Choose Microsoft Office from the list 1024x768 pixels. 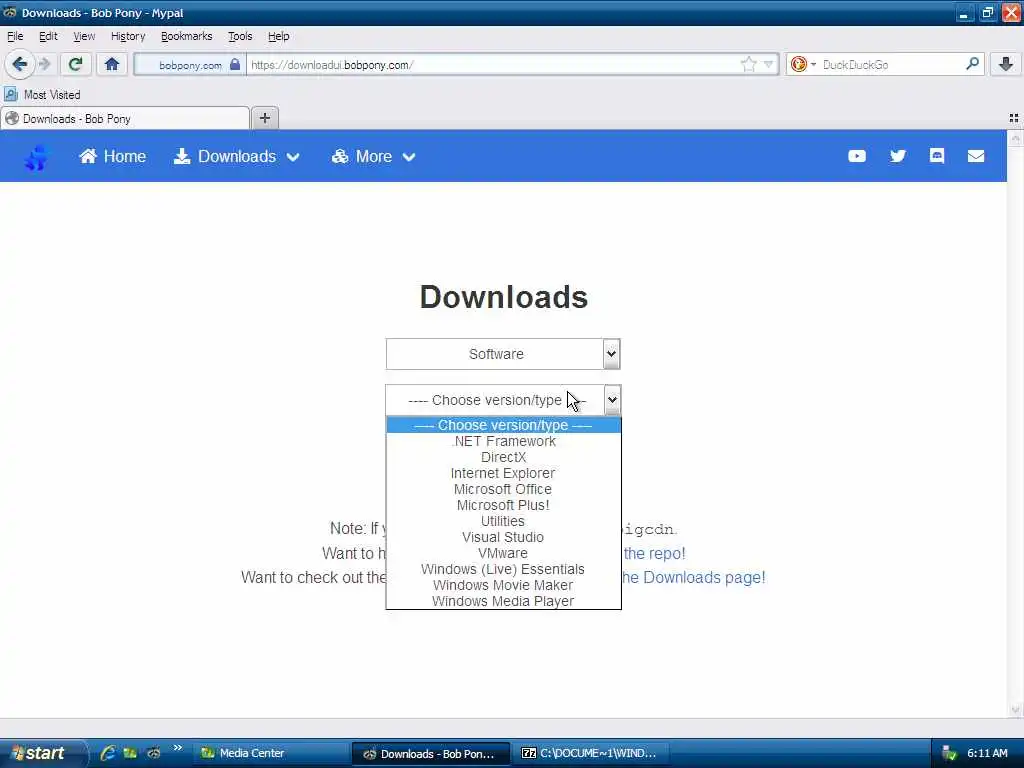pos(503,489)
